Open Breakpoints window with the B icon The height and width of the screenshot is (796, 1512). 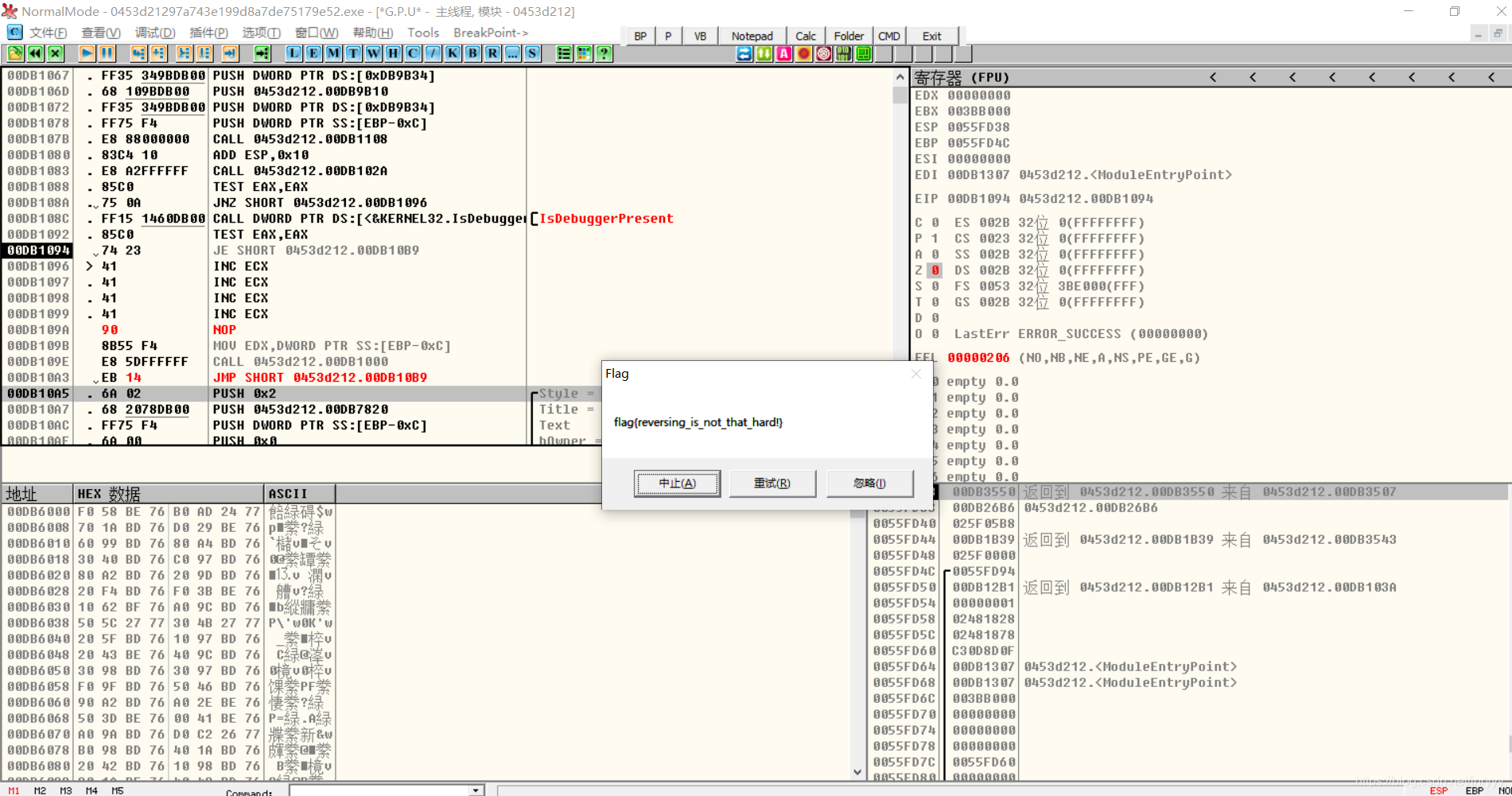472,53
